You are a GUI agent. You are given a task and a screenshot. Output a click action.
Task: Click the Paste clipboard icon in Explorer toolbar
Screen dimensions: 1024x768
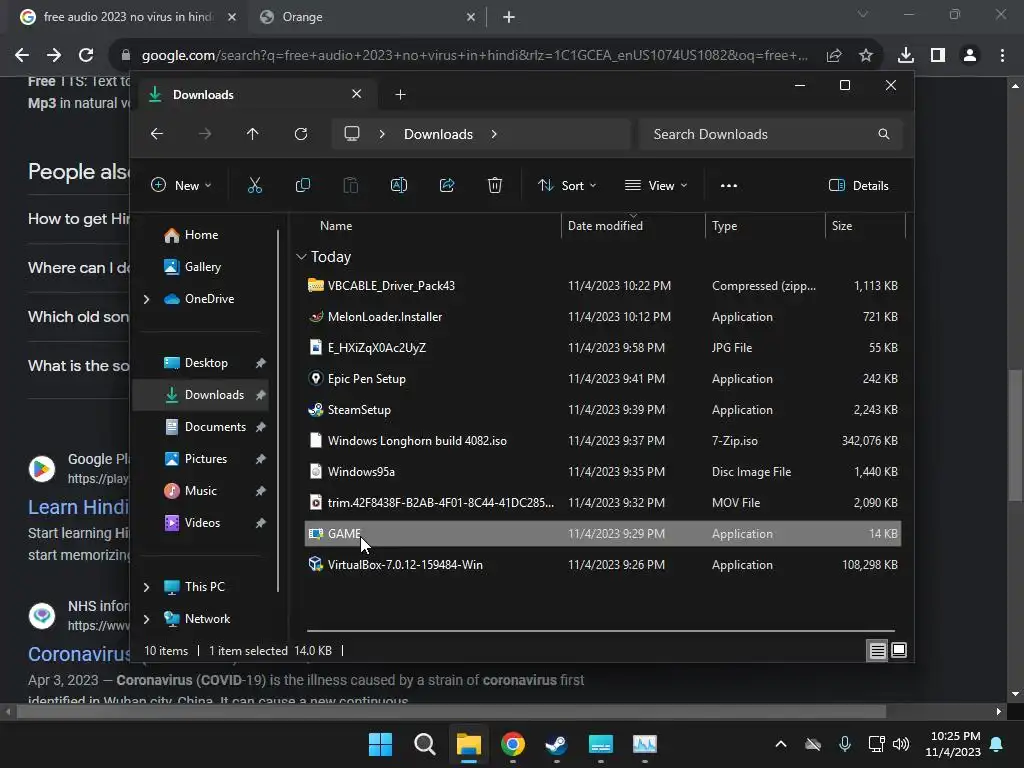351,185
